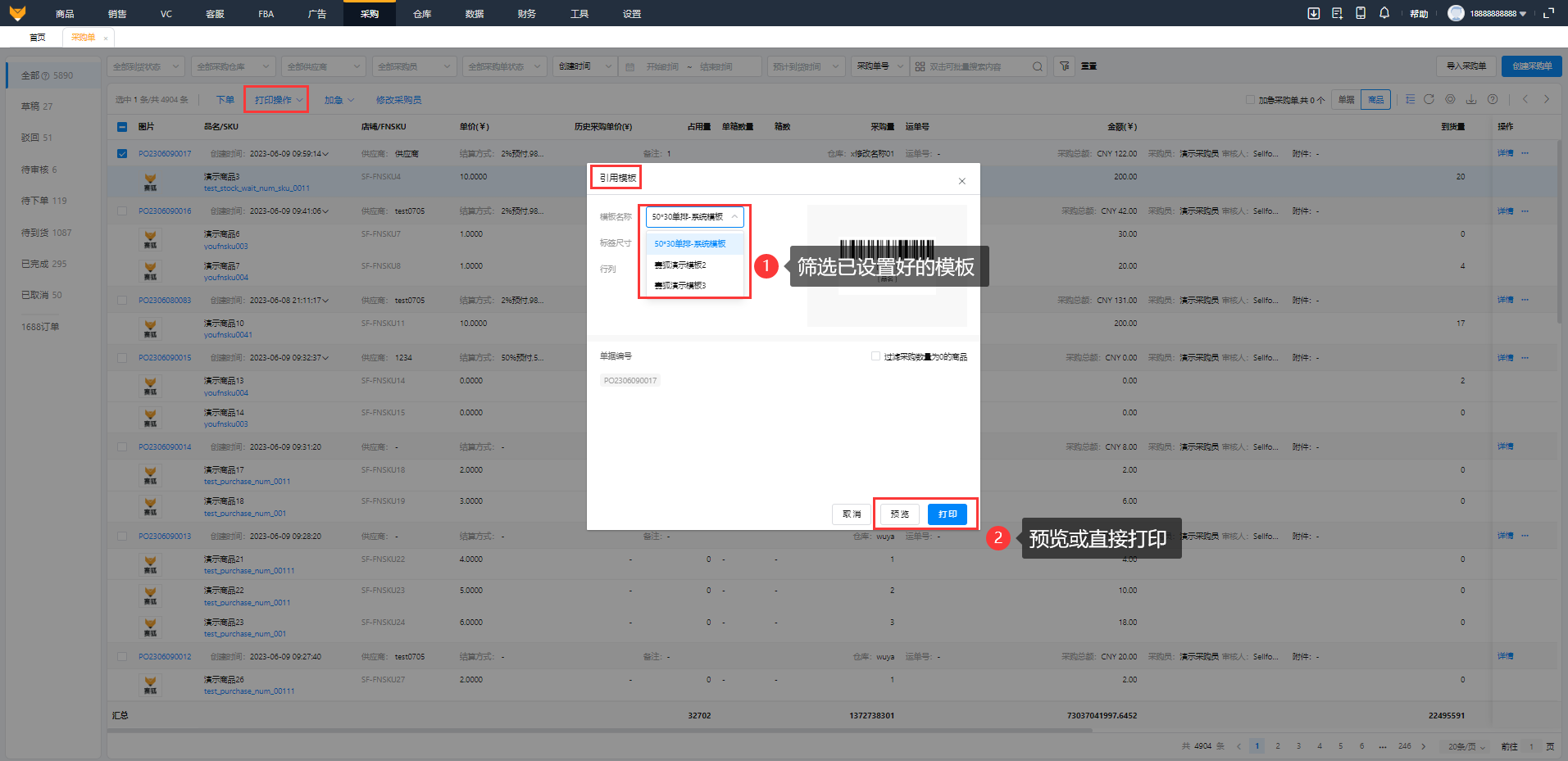Refresh the purchase order list

click(x=1429, y=99)
